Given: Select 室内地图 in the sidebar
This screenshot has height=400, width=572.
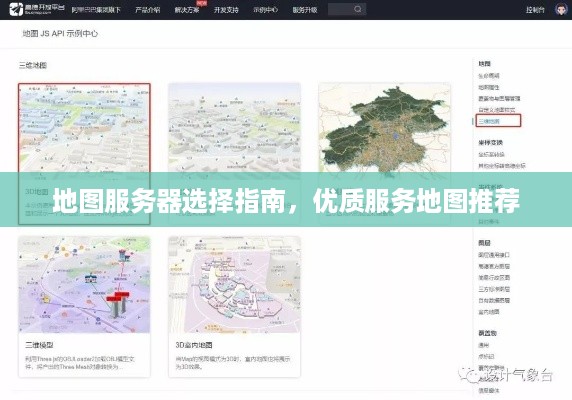Looking at the screenshot, I should [489, 312].
